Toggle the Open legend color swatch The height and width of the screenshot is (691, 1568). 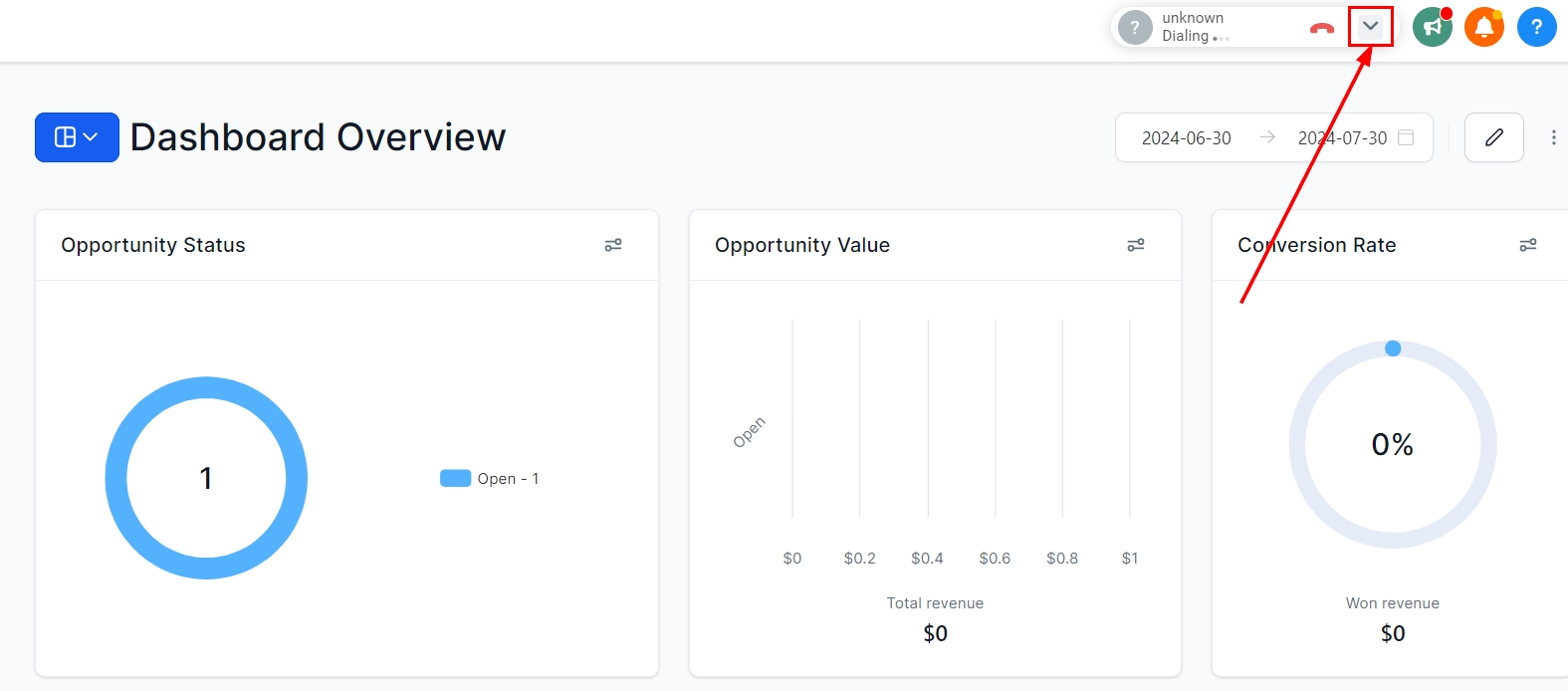coord(455,479)
